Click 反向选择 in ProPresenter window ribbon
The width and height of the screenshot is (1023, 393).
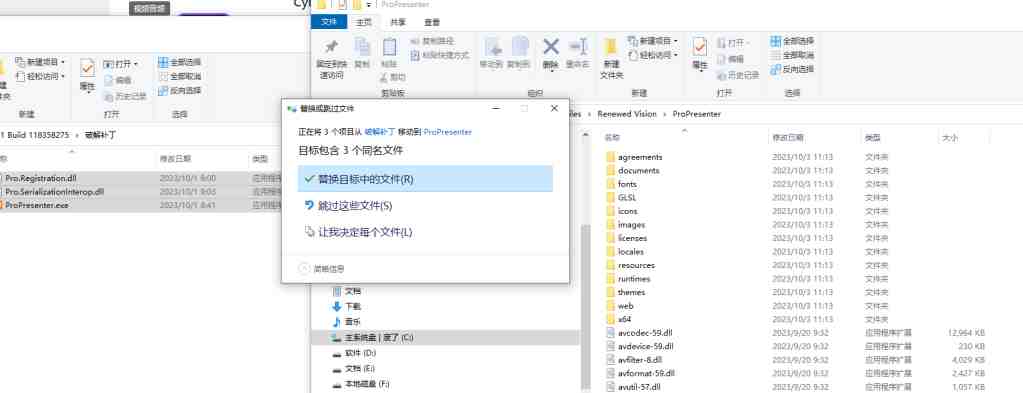(x=792, y=69)
